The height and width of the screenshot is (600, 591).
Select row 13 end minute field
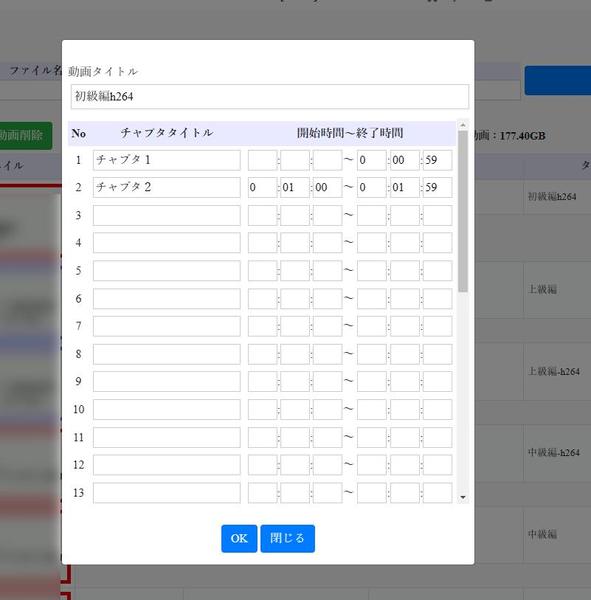pyautogui.click(x=405, y=493)
